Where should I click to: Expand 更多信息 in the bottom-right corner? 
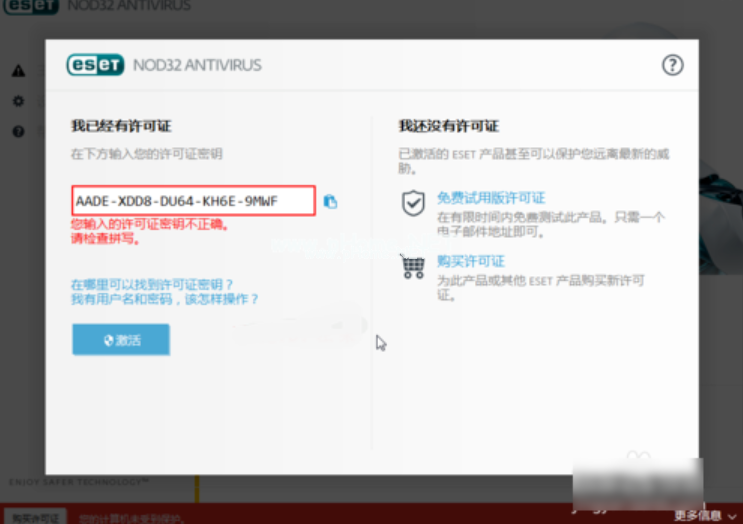pos(703,515)
